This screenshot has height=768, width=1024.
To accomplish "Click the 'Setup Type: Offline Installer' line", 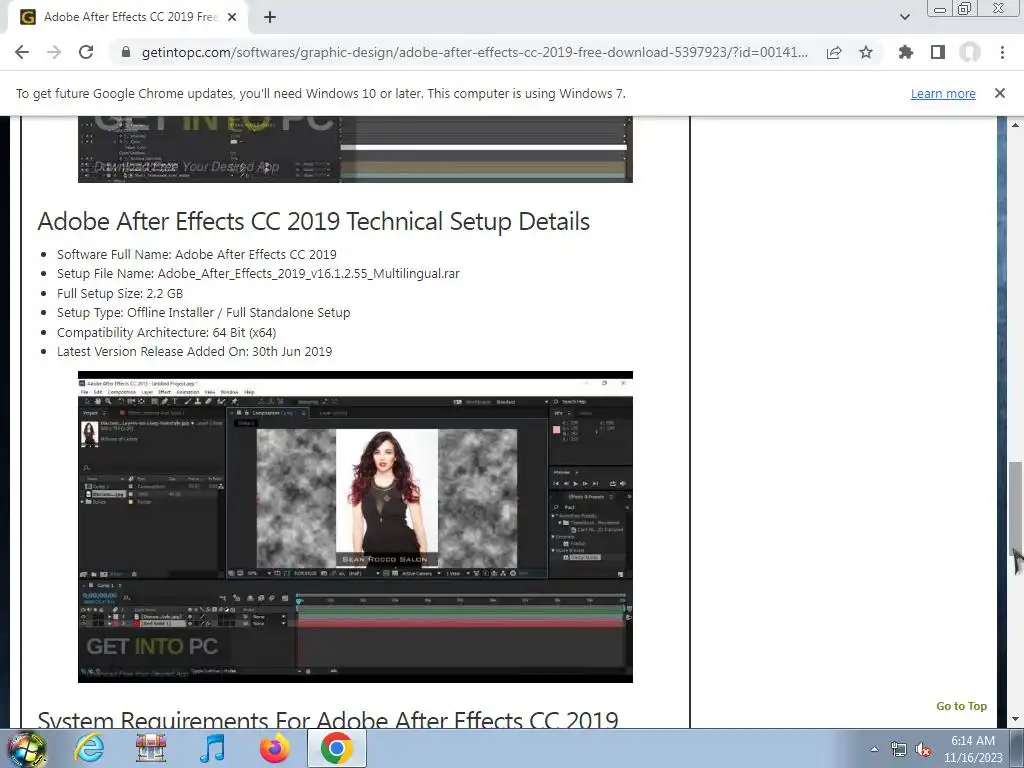I will pyautogui.click(x=203, y=313).
